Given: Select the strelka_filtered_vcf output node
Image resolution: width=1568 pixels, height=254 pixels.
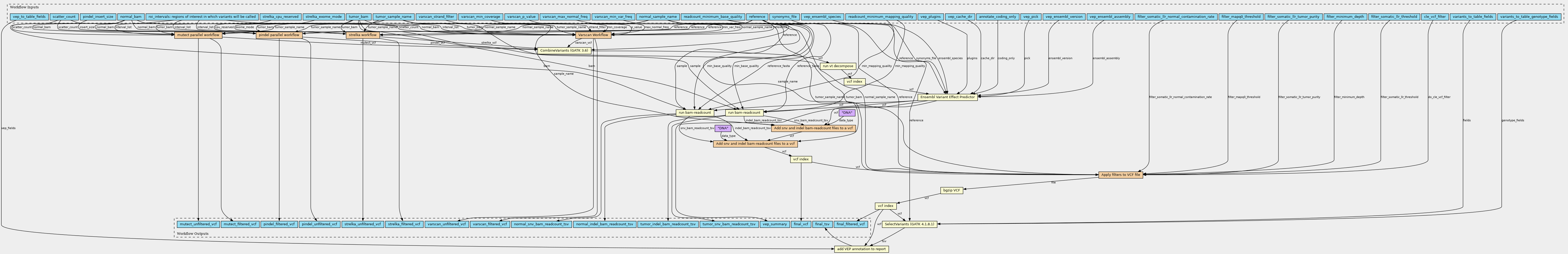Looking at the screenshot, I should click(404, 224).
